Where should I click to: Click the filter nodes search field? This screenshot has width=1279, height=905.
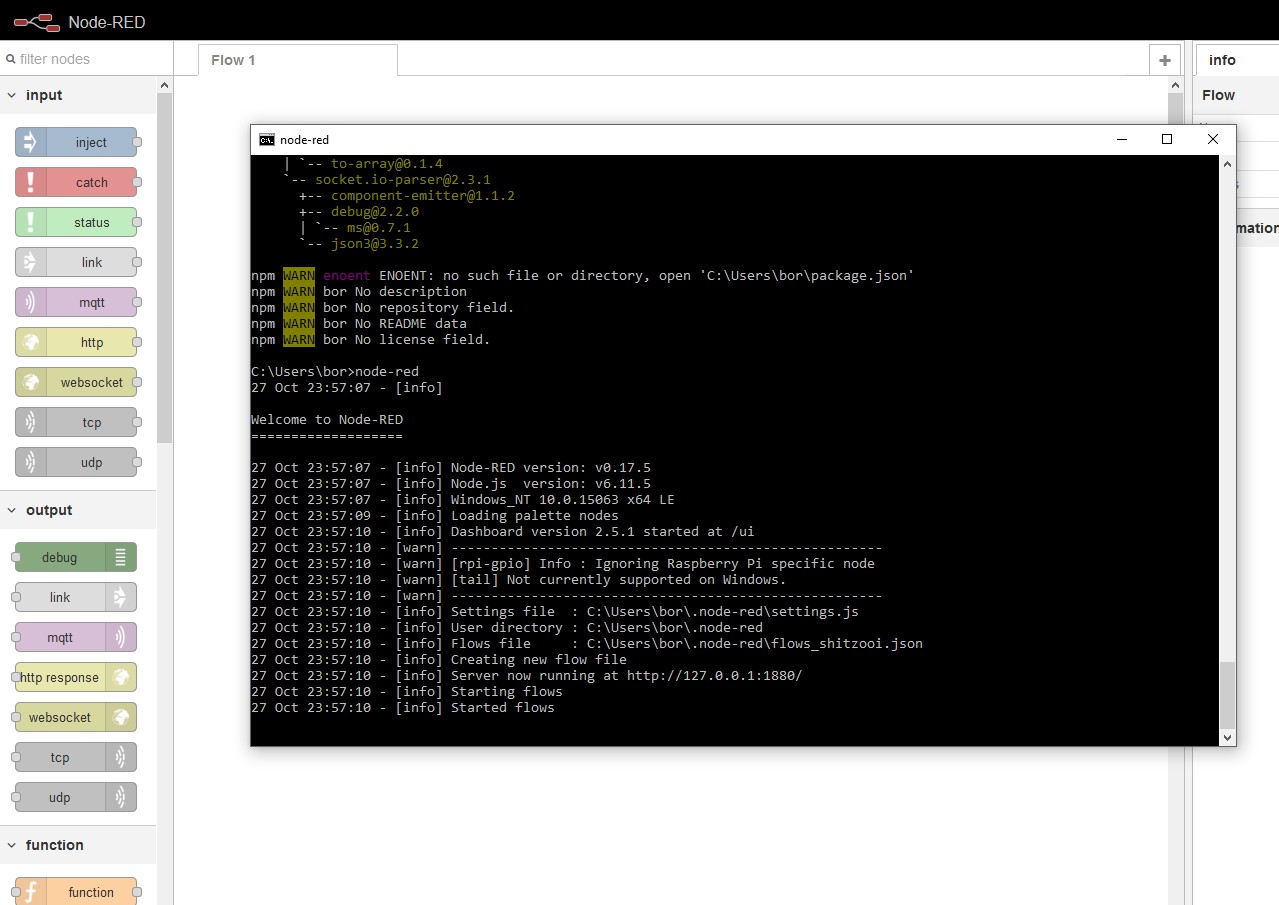pyautogui.click(x=86, y=59)
